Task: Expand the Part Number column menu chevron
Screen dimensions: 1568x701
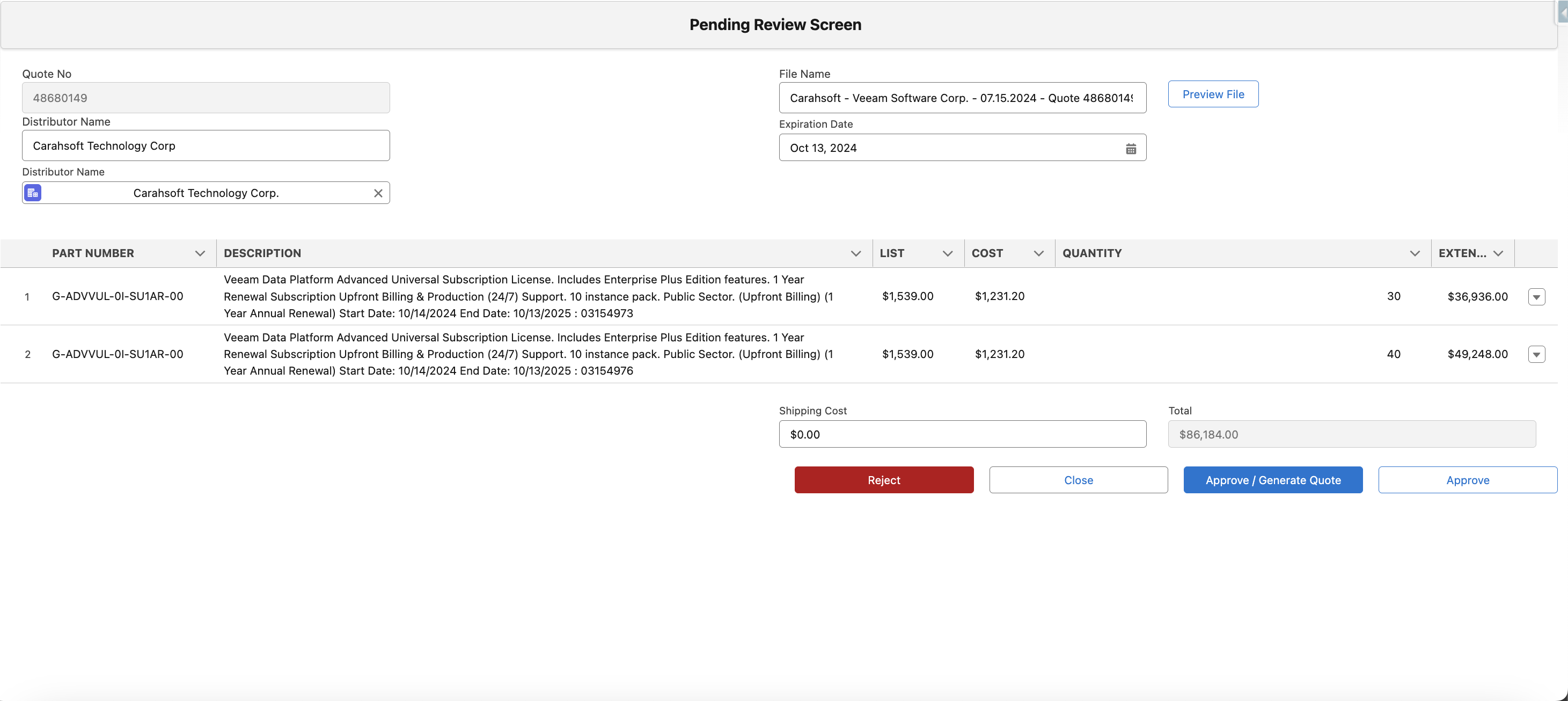Action: 200,253
